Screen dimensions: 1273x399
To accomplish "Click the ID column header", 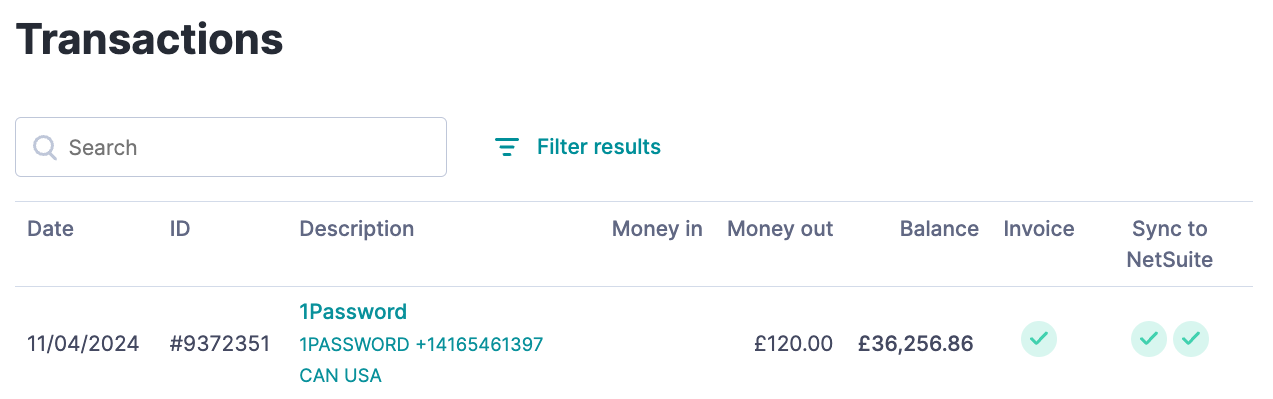I will click(x=180, y=228).
